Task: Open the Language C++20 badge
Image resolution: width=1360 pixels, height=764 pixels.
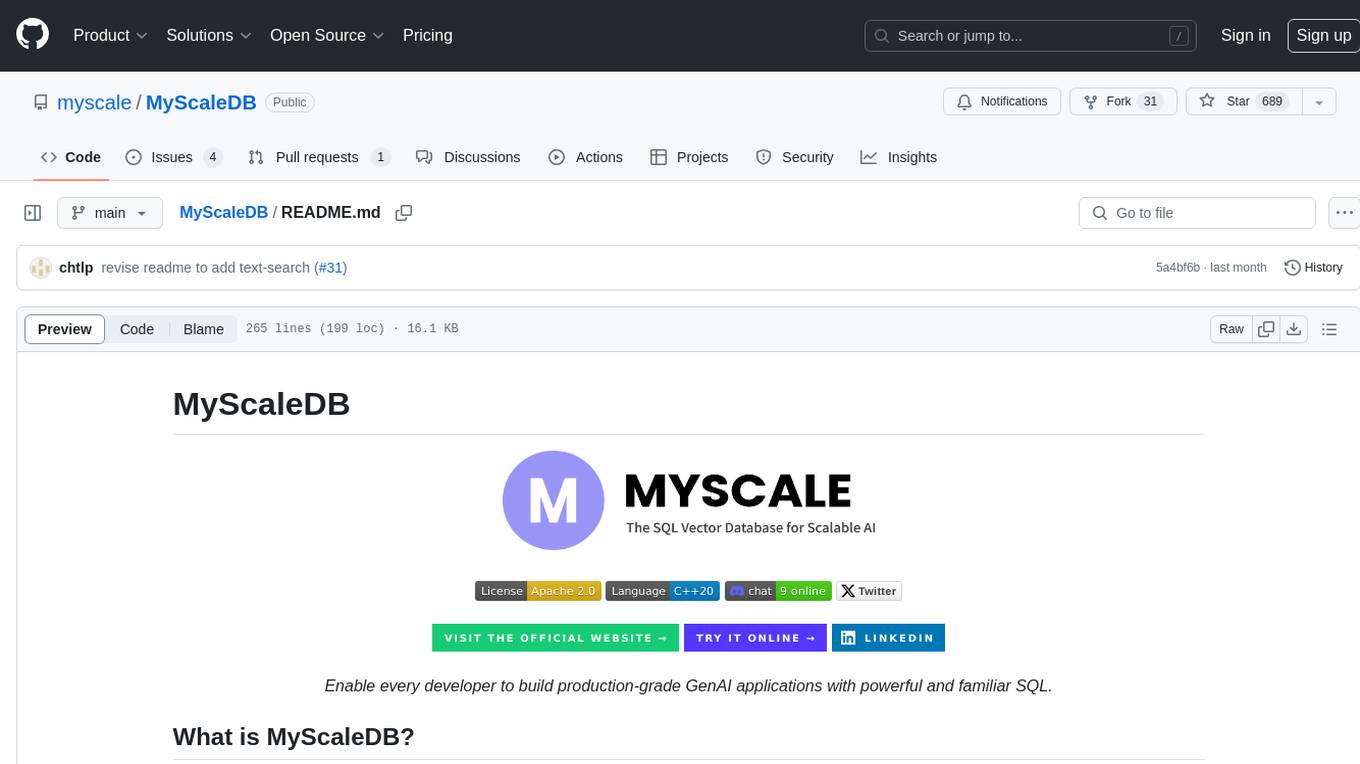Action: pos(662,591)
